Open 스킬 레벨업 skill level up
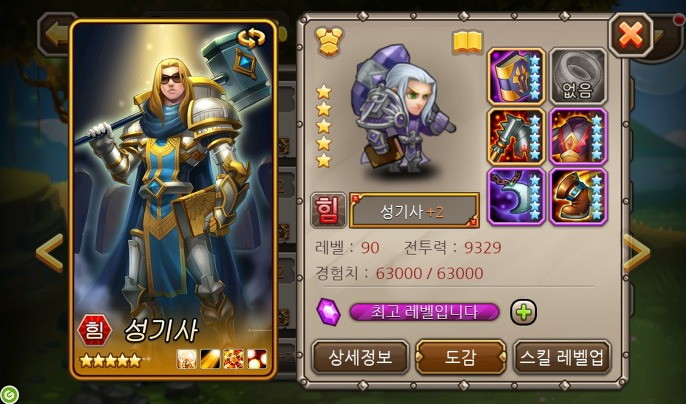 pos(562,358)
